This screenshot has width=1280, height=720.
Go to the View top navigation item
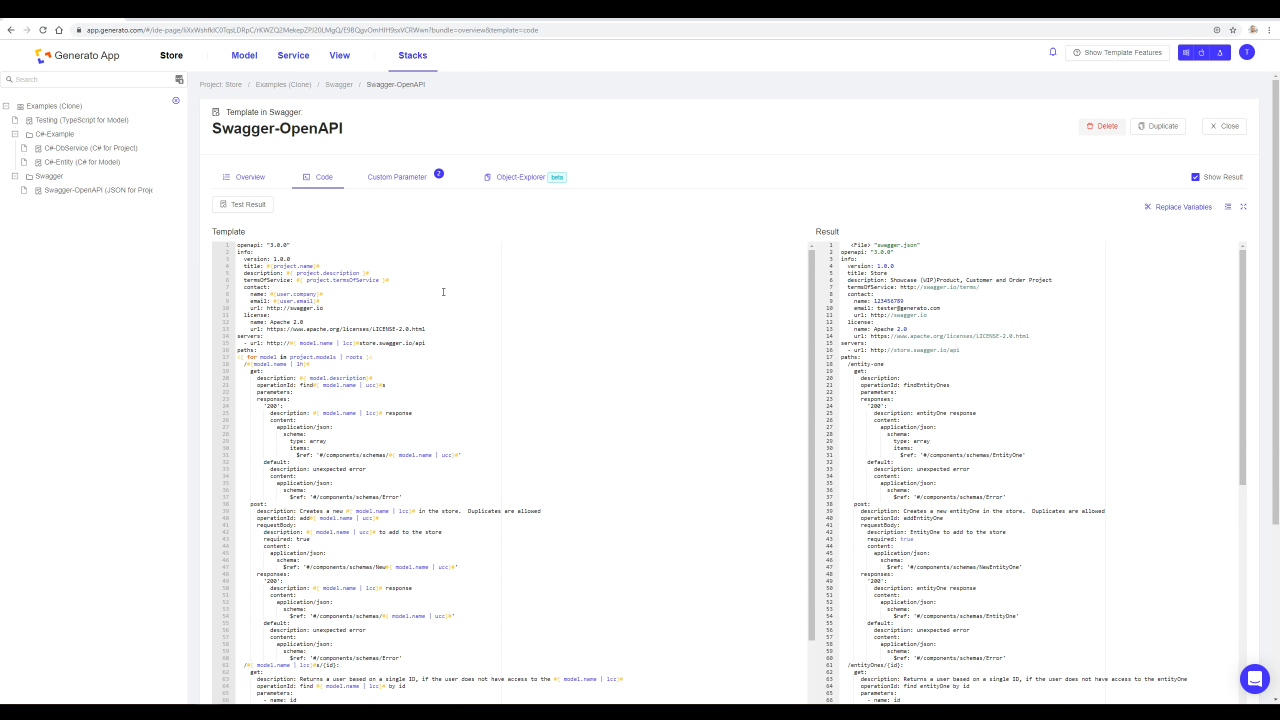(340, 56)
